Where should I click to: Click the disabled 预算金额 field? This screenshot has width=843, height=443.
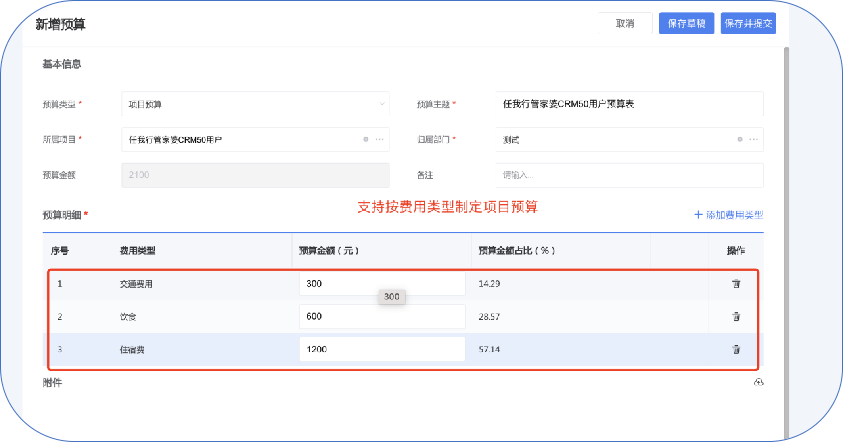tap(255, 175)
